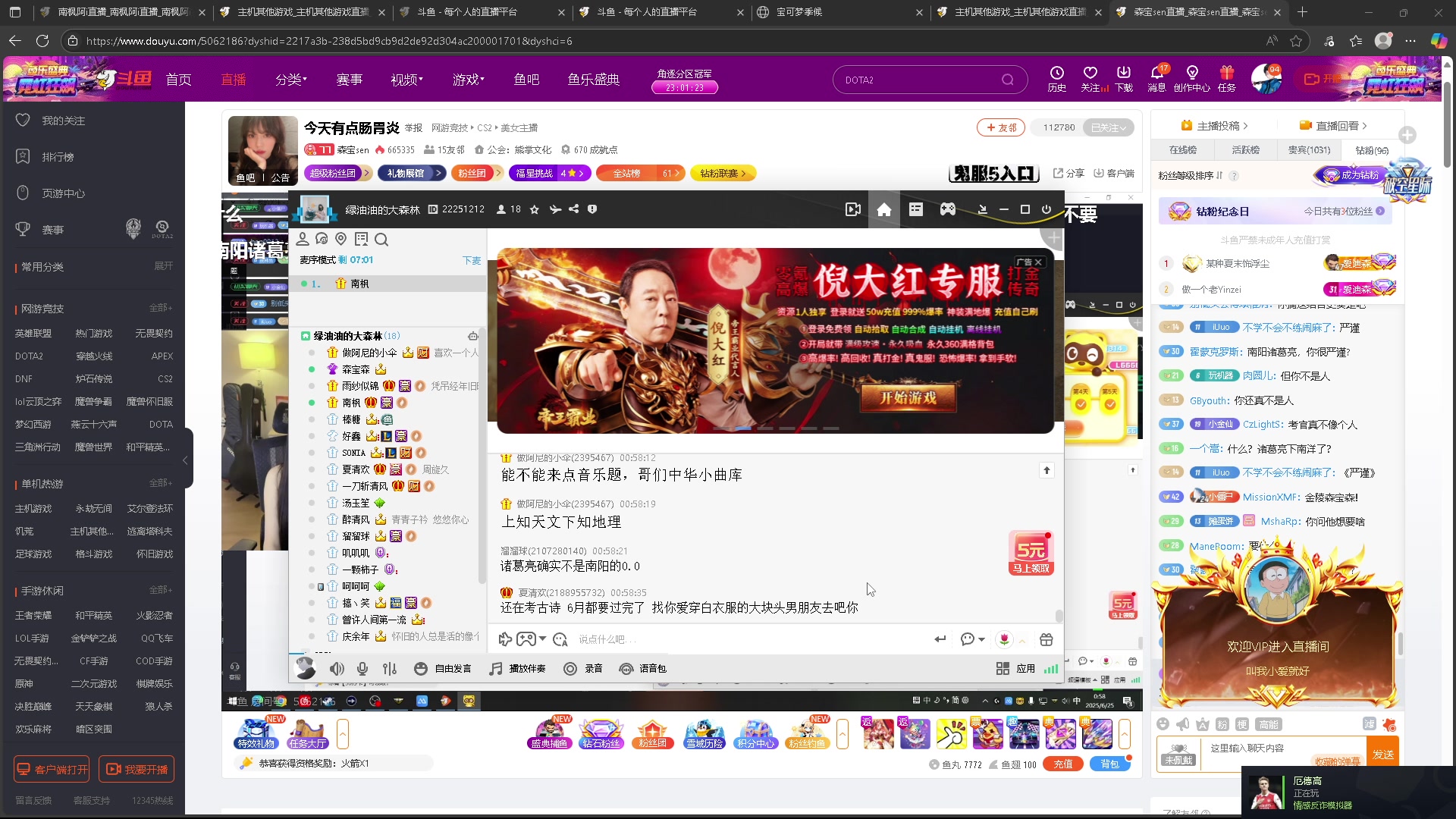Open the 分类 category dropdown in the top nav
Viewport: 1456px width, 819px height.
tap(291, 80)
